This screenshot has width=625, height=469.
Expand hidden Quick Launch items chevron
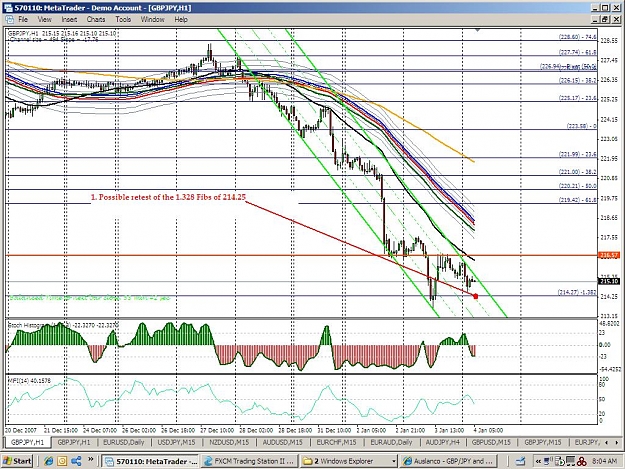(x=90, y=459)
